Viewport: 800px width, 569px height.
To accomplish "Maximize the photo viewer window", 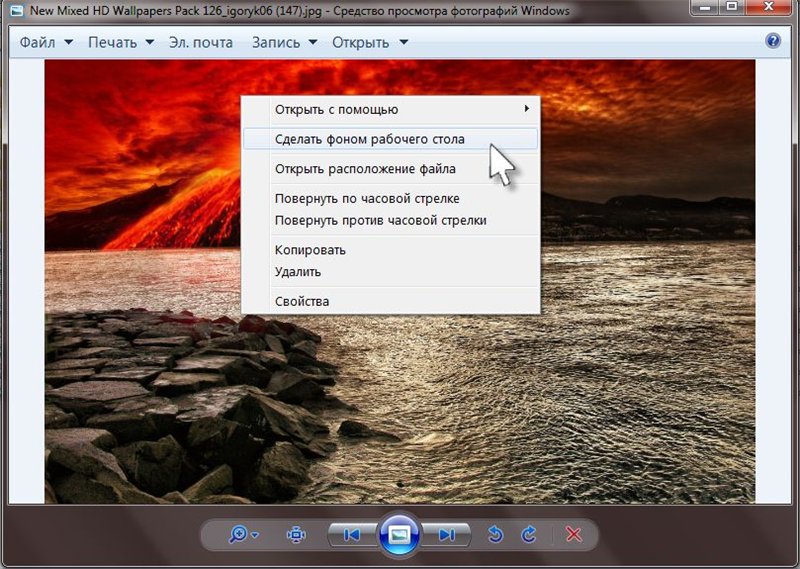I will (x=732, y=7).
